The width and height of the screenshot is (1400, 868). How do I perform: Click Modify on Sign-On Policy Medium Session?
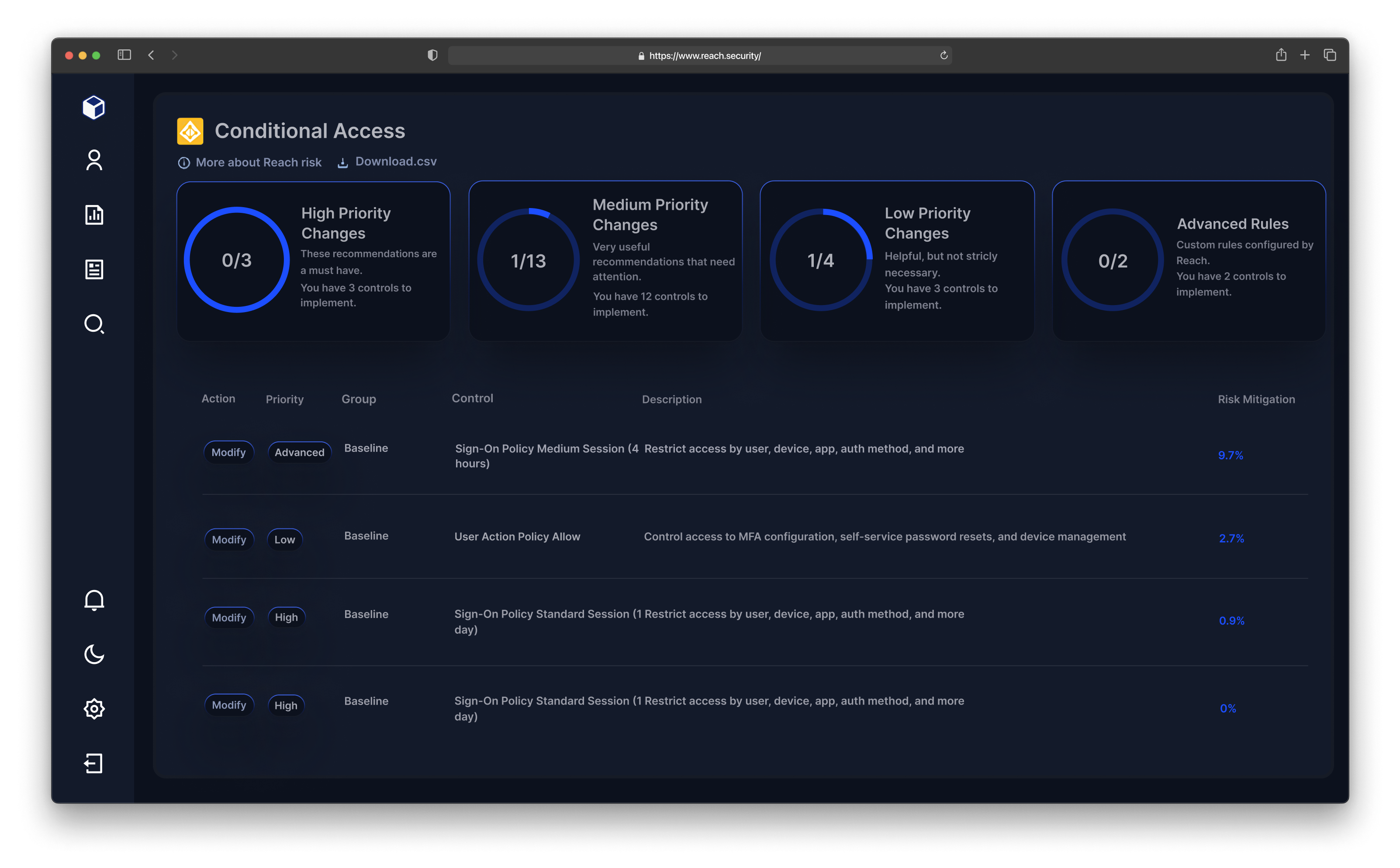click(228, 452)
